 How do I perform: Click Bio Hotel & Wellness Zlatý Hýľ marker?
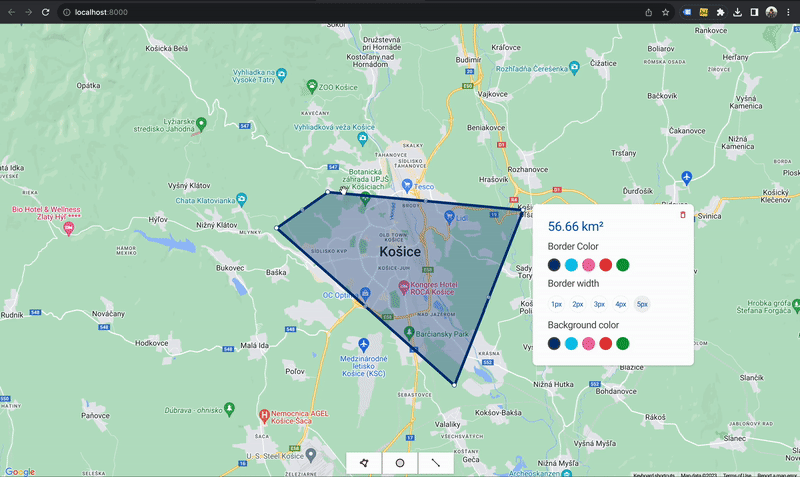(68, 229)
